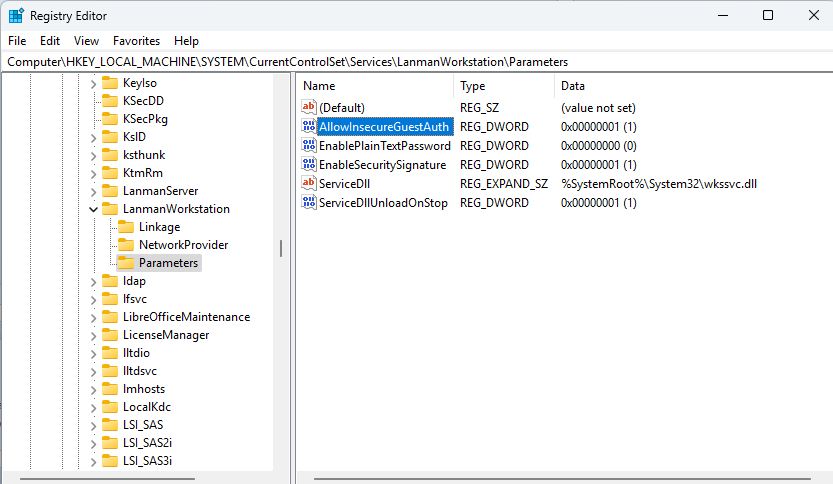Click the tree pane vertical scrollbar

click(280, 248)
